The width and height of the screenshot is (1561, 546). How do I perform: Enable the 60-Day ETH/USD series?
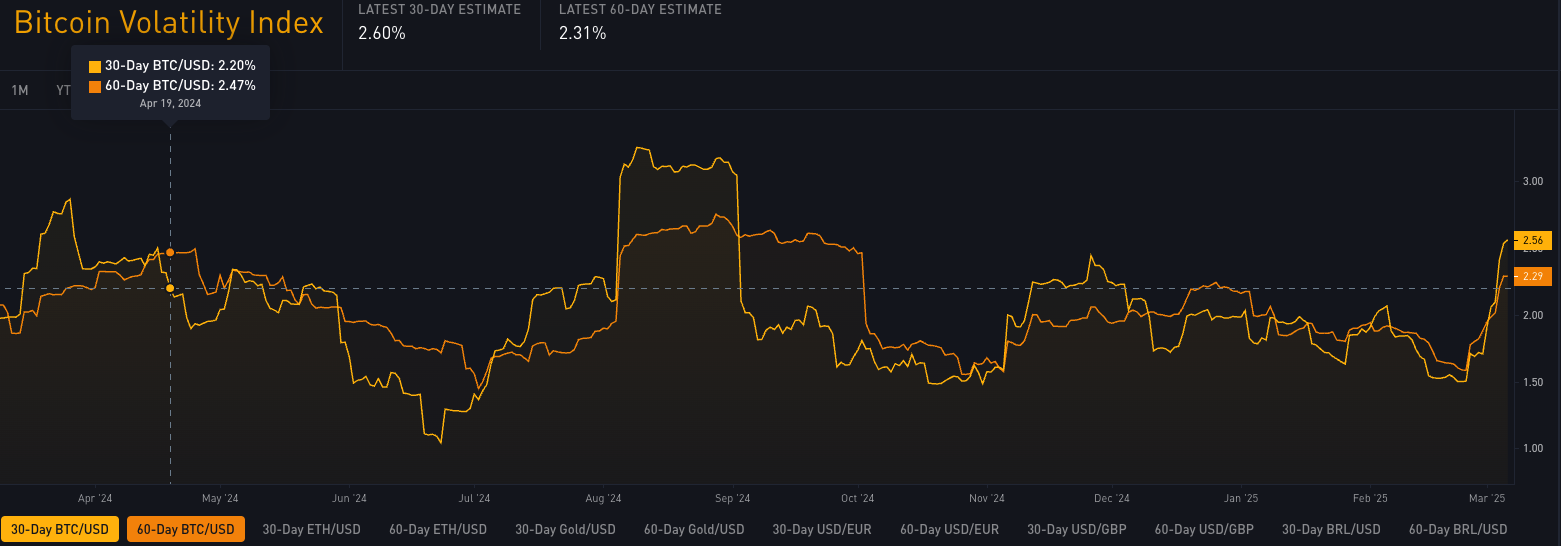click(x=438, y=529)
